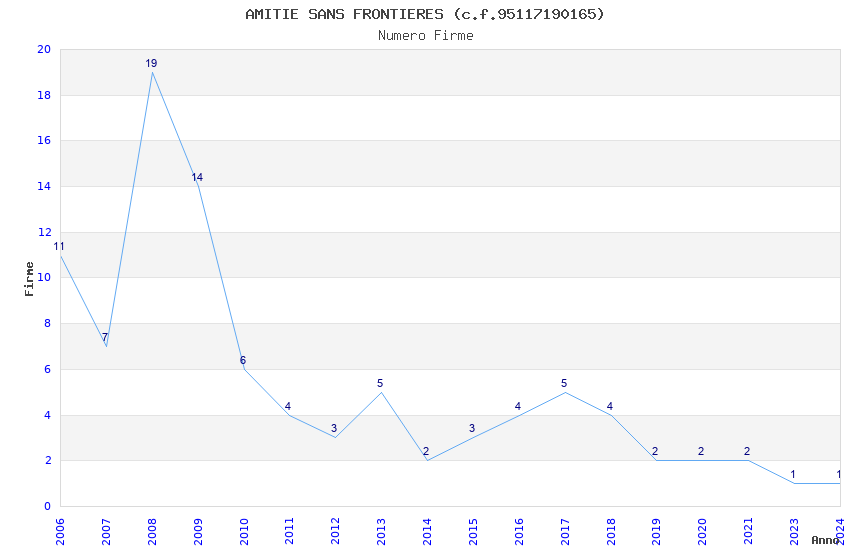Select the 2017 year label
This screenshot has width=850, height=550.
click(x=565, y=532)
